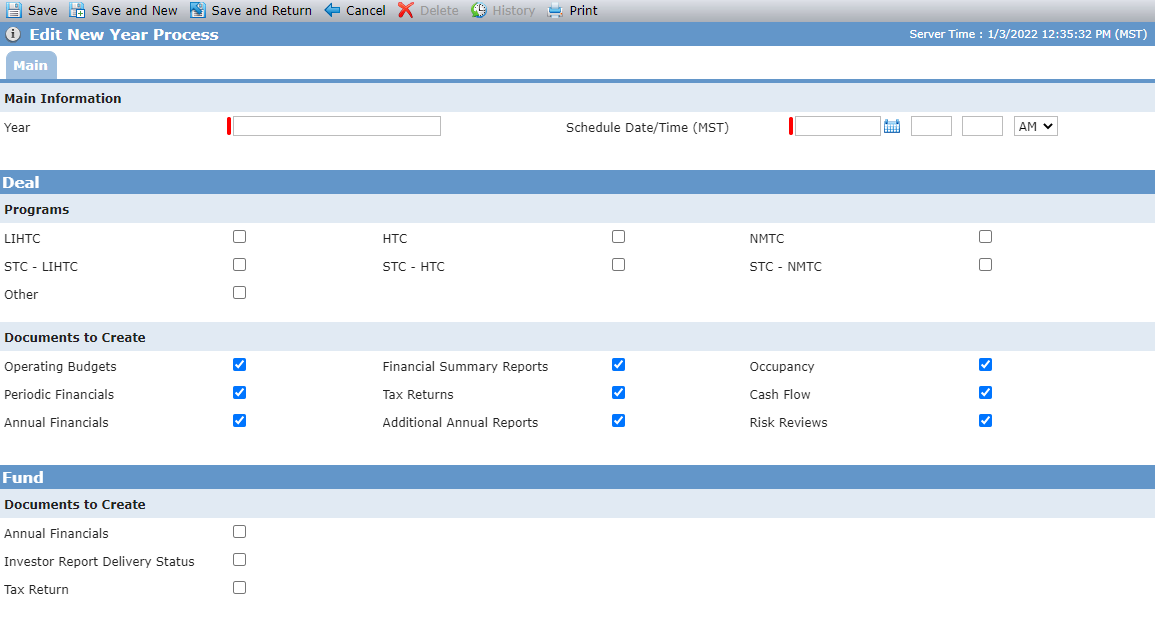
Task: Click the Edit New Year Process title
Action: pos(124,35)
